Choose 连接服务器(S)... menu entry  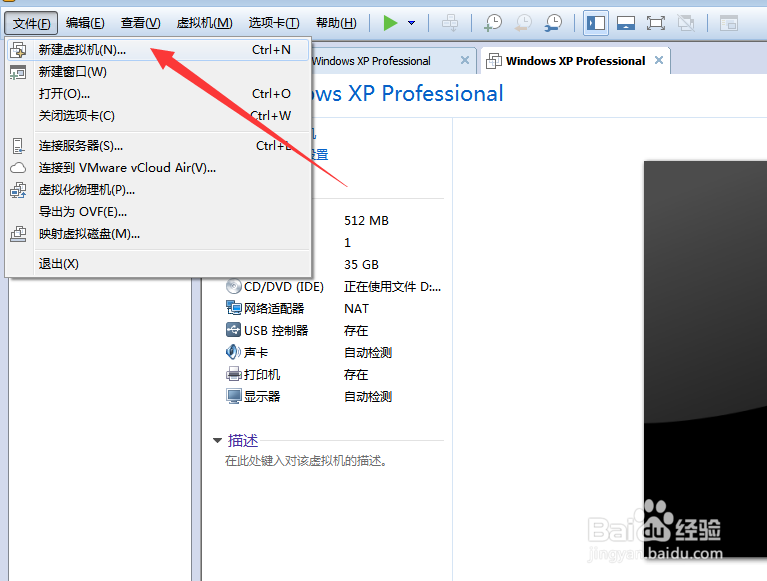pos(158,145)
